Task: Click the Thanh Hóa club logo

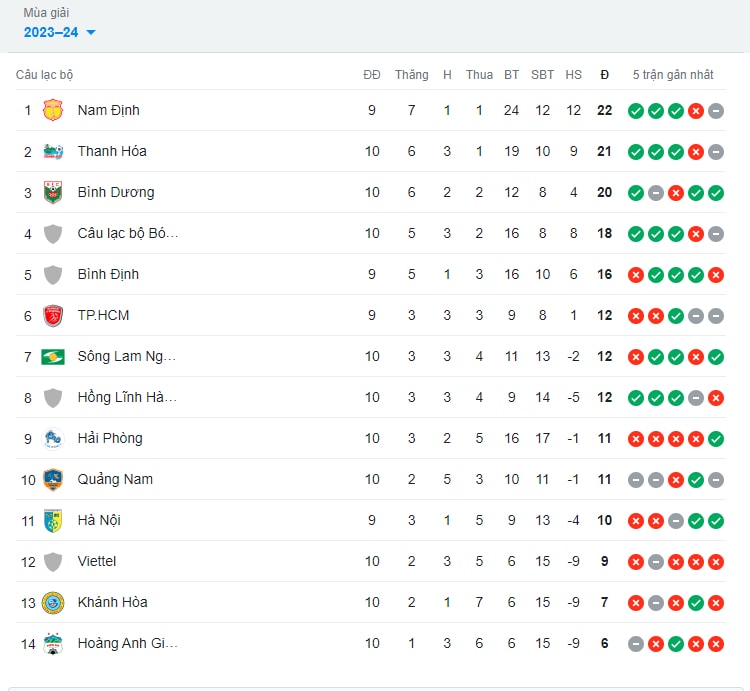Action: click(x=53, y=152)
